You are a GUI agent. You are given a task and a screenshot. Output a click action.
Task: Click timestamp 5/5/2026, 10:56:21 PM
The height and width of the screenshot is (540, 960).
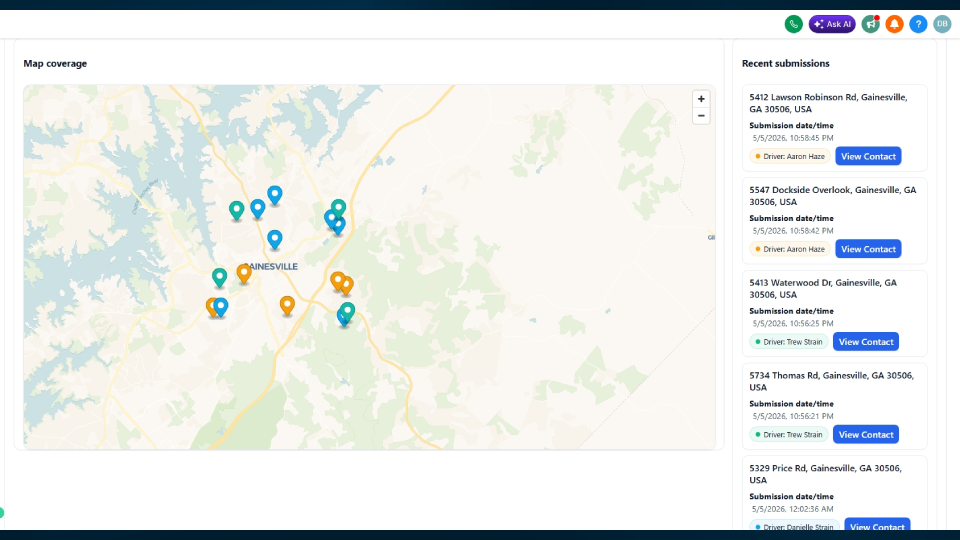(793, 416)
